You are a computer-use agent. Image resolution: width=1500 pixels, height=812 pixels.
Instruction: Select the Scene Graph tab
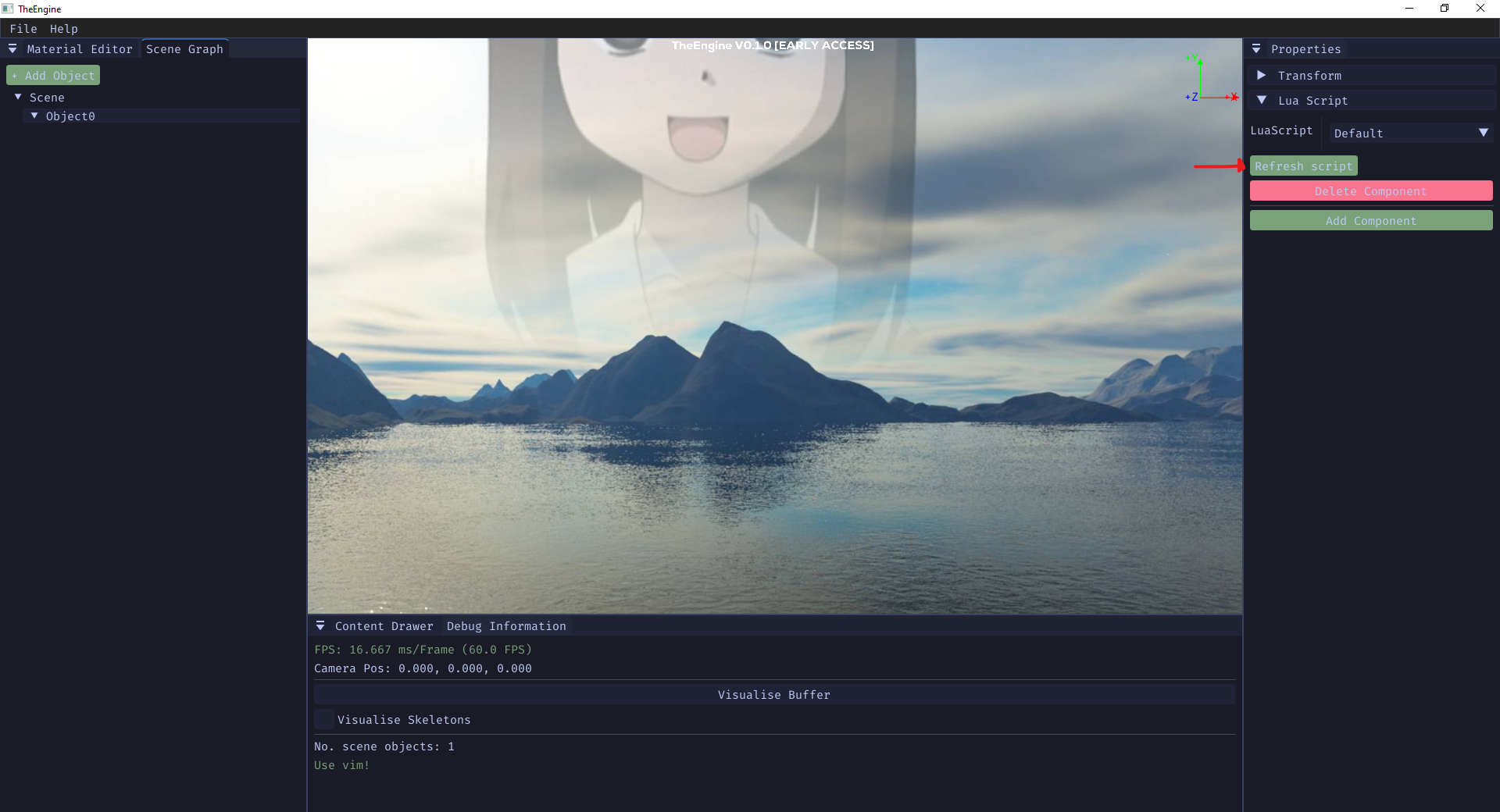click(x=184, y=49)
